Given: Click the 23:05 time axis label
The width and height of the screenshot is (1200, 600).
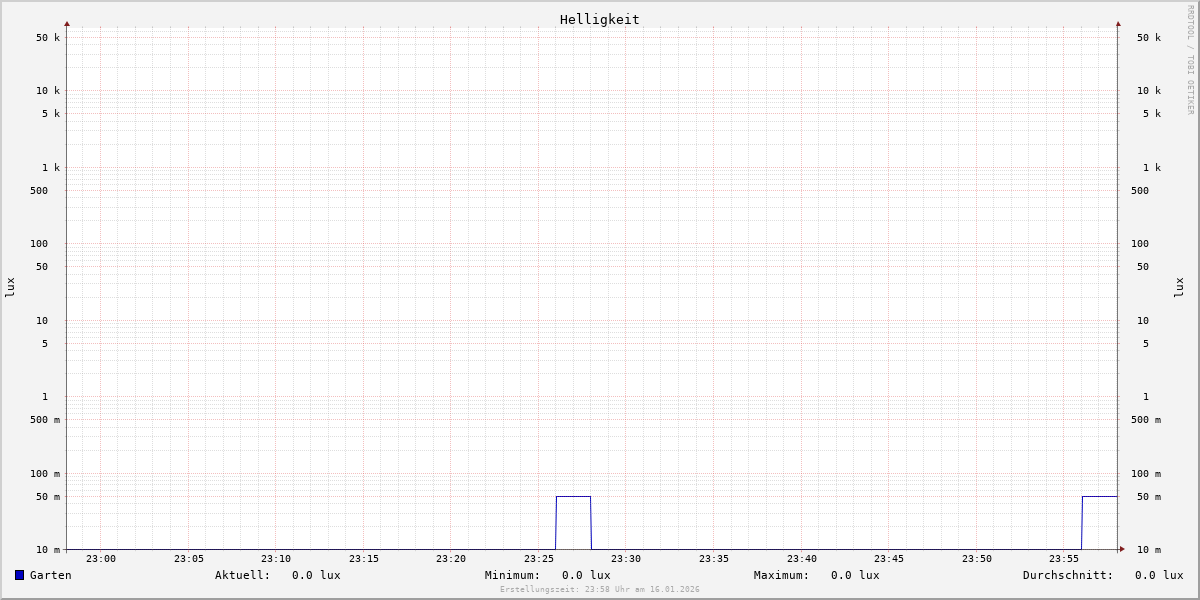Looking at the screenshot, I should click(189, 559).
